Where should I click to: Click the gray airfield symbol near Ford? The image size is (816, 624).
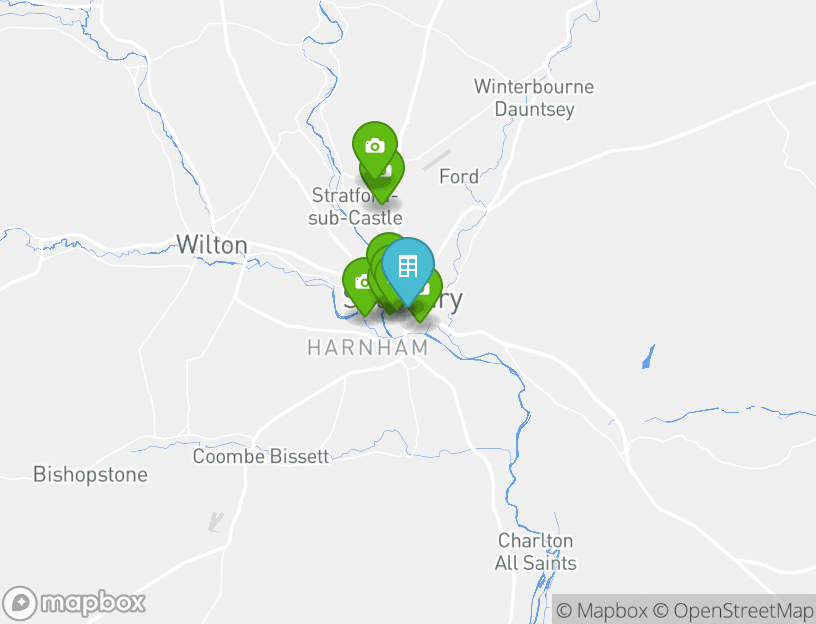pos(437,160)
